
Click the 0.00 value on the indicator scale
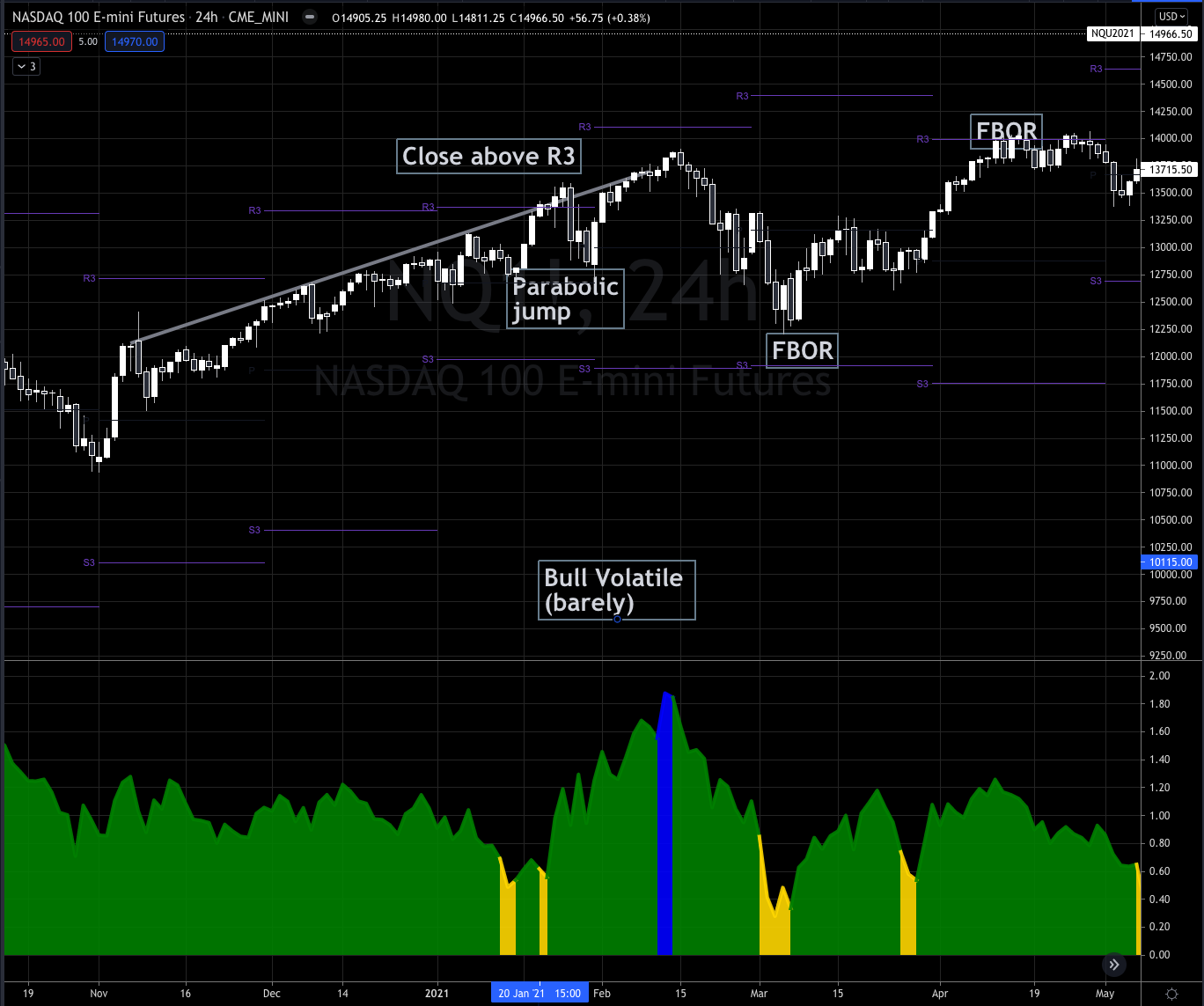point(1158,955)
